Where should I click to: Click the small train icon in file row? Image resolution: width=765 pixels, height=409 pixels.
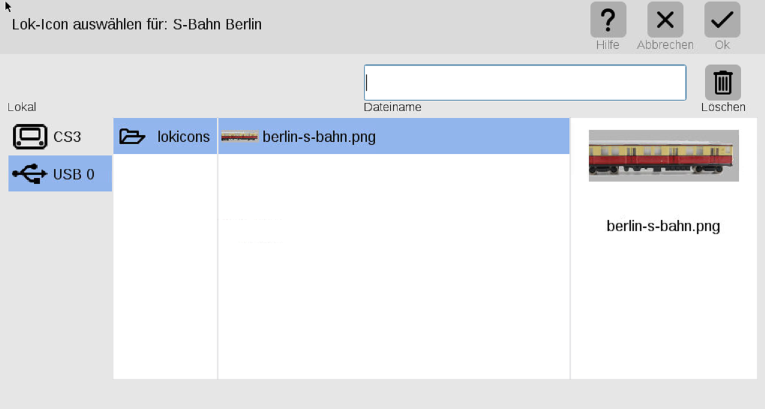pos(239,136)
